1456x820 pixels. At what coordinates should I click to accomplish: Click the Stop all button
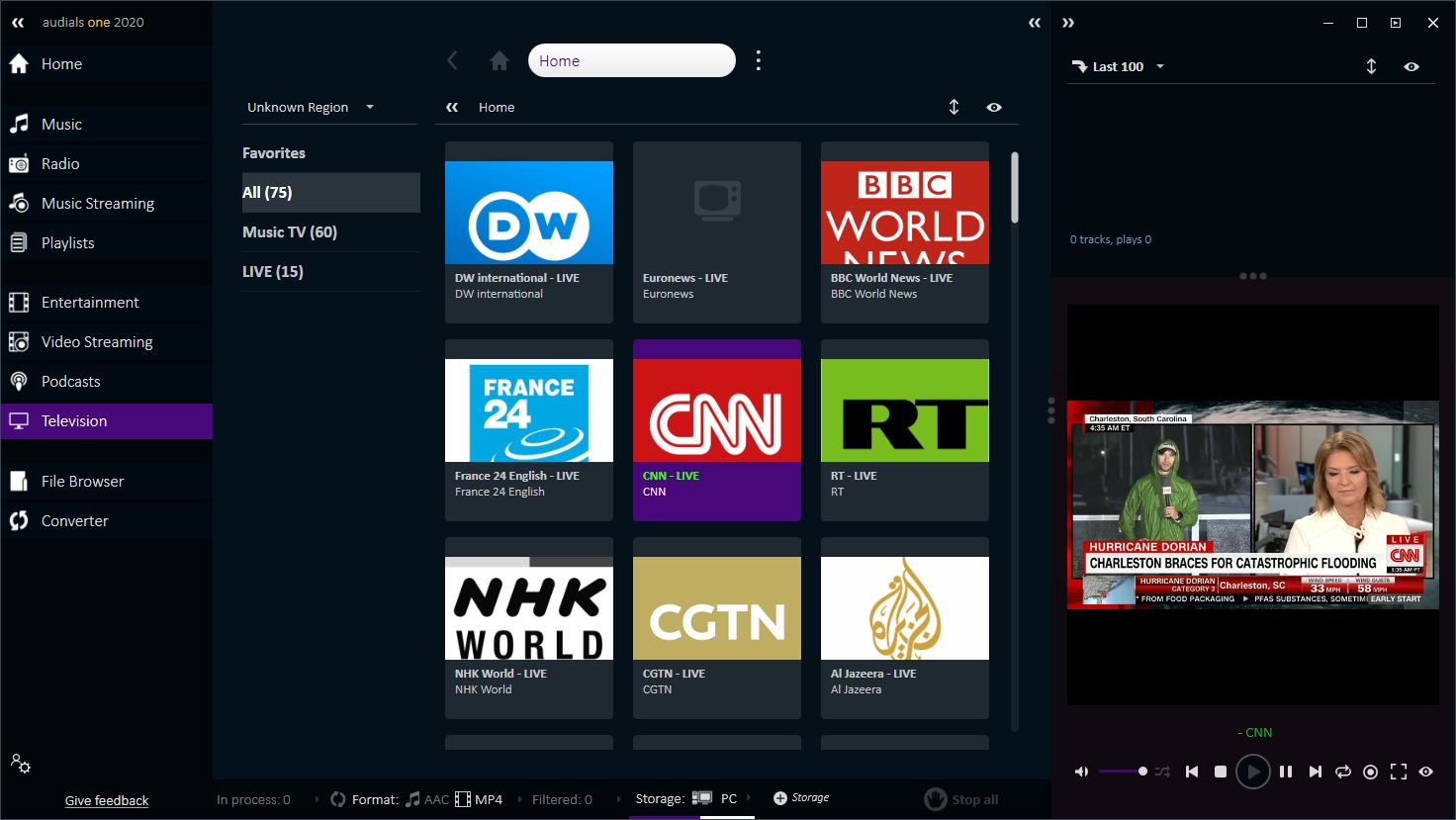(x=961, y=799)
